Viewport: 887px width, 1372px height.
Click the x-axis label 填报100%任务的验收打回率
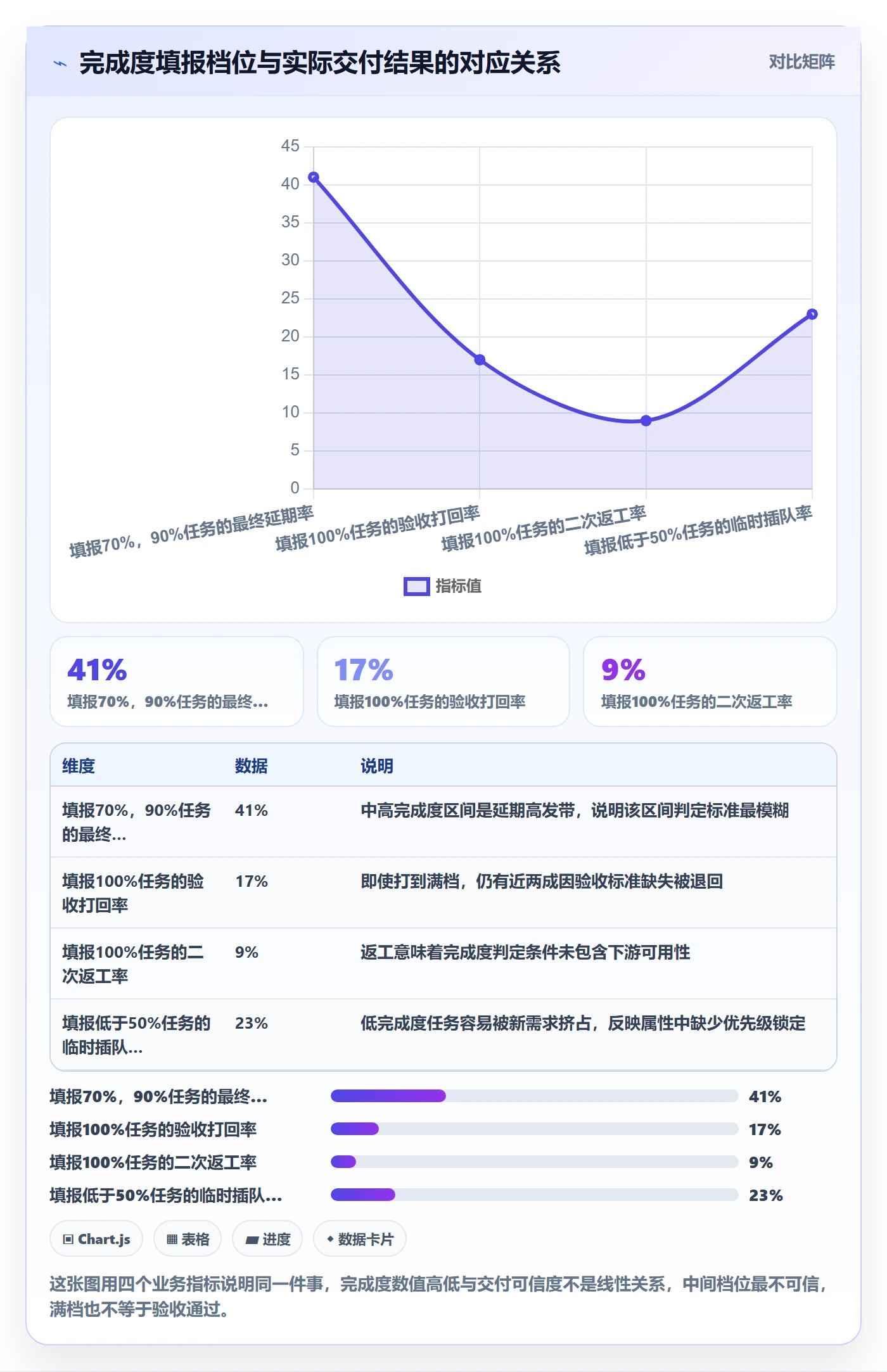pos(378,529)
